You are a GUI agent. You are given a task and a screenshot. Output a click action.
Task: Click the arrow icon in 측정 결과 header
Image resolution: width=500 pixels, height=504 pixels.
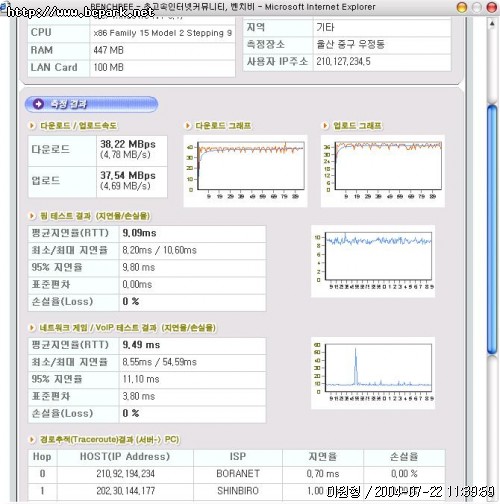click(x=38, y=104)
